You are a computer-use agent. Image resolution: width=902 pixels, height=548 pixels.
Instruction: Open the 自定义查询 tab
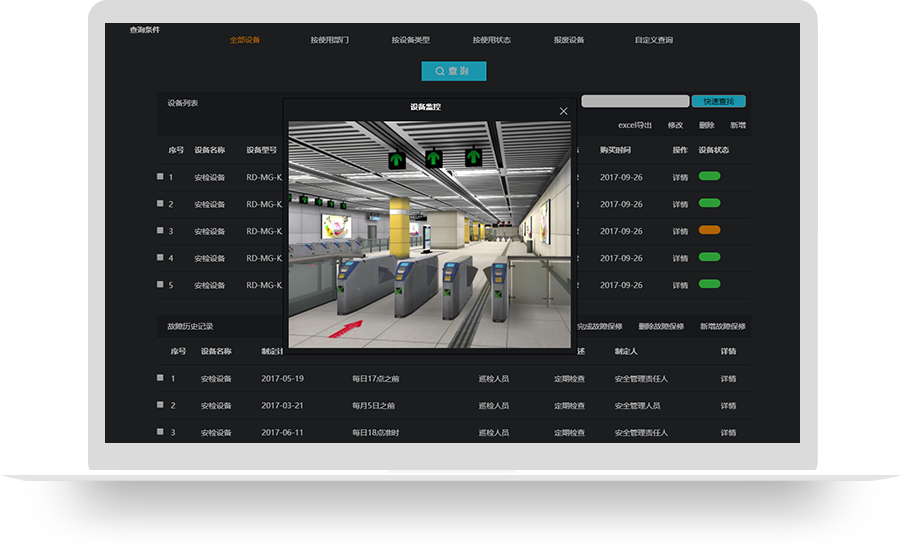[x=653, y=40]
